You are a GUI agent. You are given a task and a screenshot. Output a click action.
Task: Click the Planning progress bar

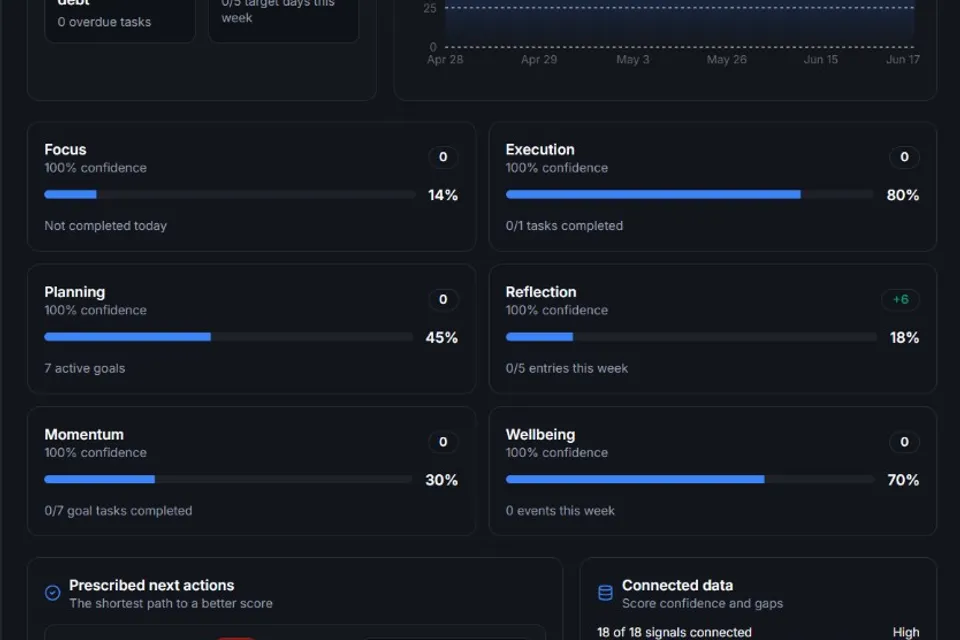click(x=229, y=337)
